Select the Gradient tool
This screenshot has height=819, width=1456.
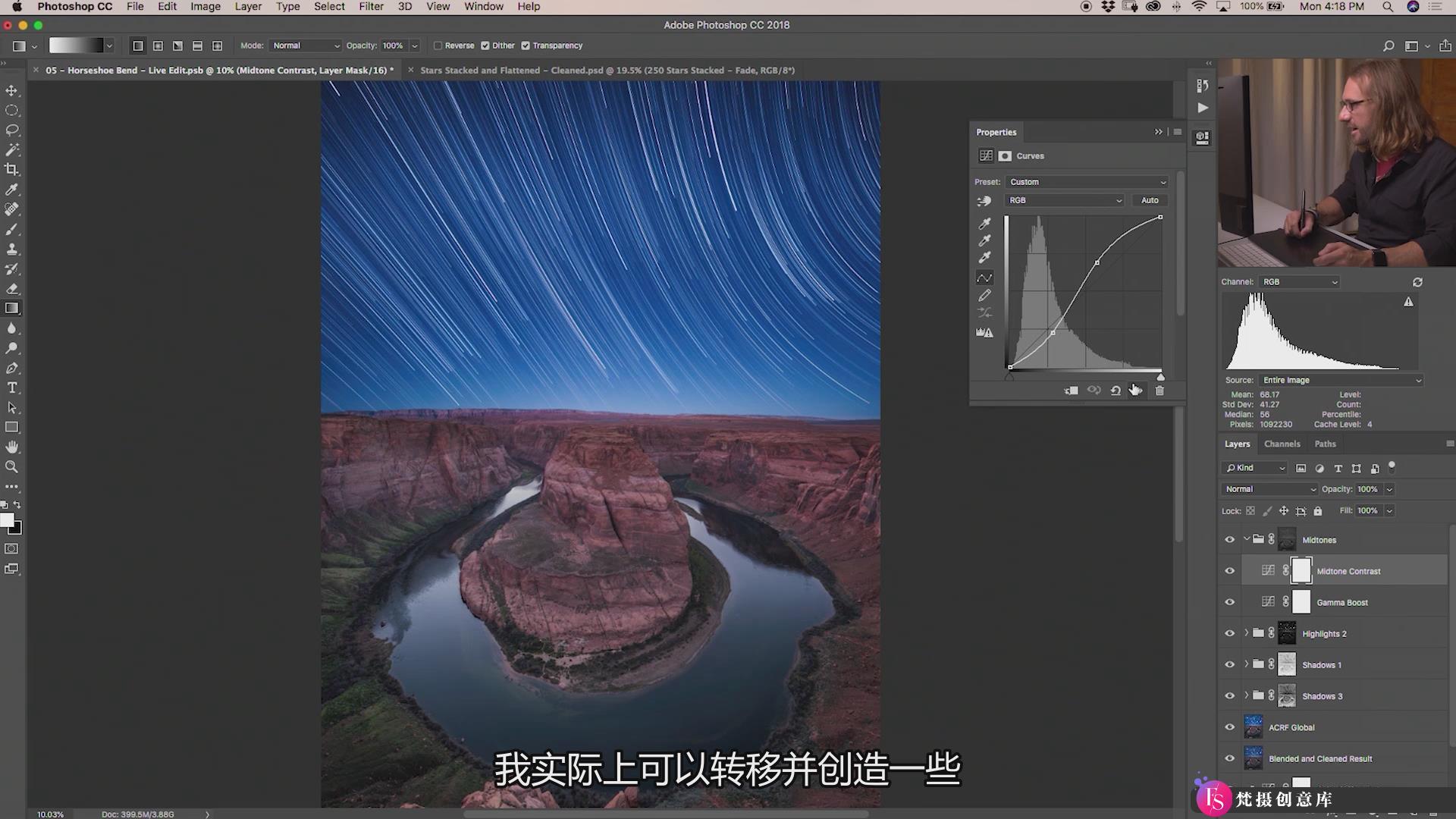point(12,308)
